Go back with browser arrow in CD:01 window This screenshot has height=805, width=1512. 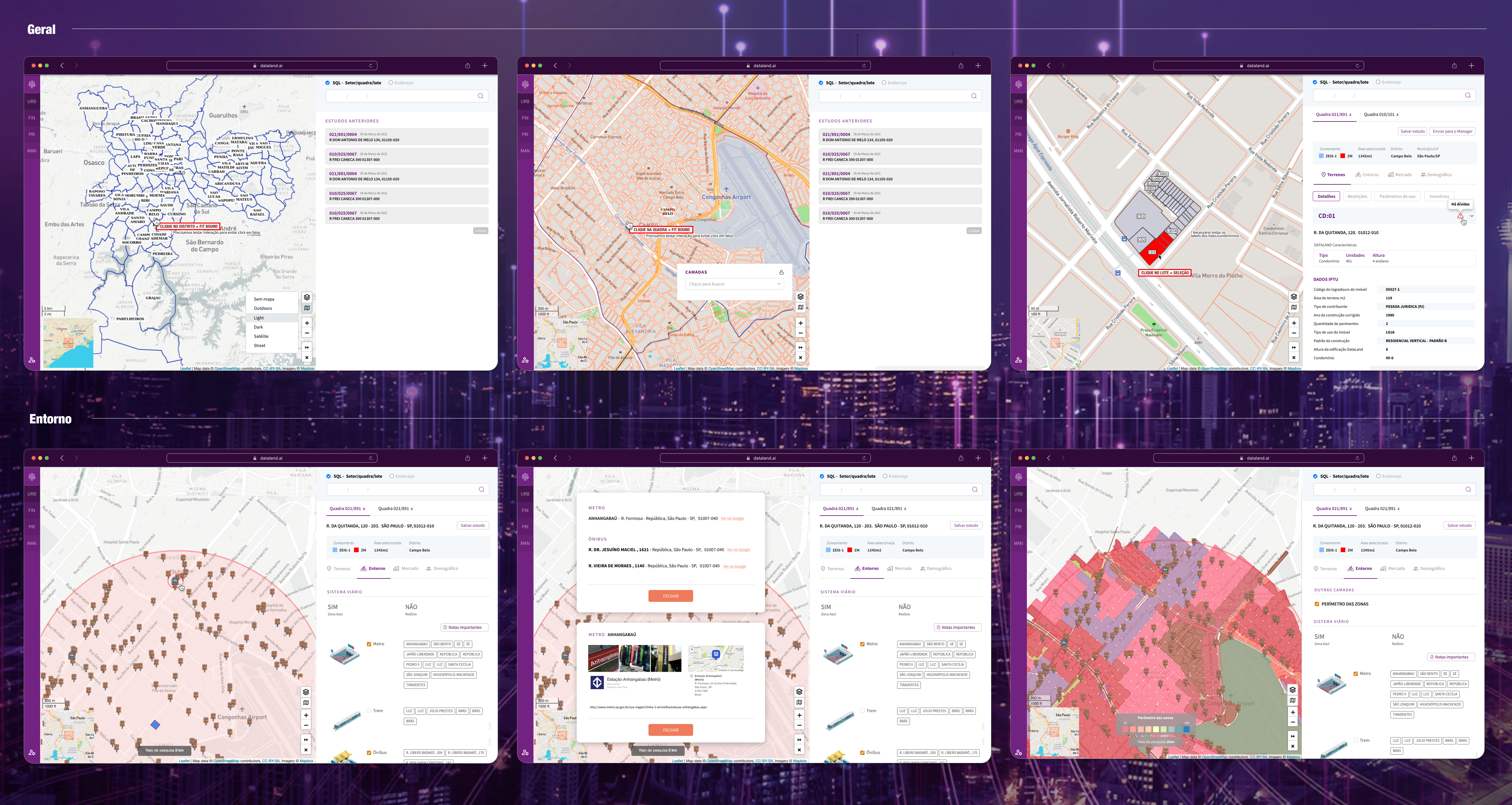click(1048, 66)
